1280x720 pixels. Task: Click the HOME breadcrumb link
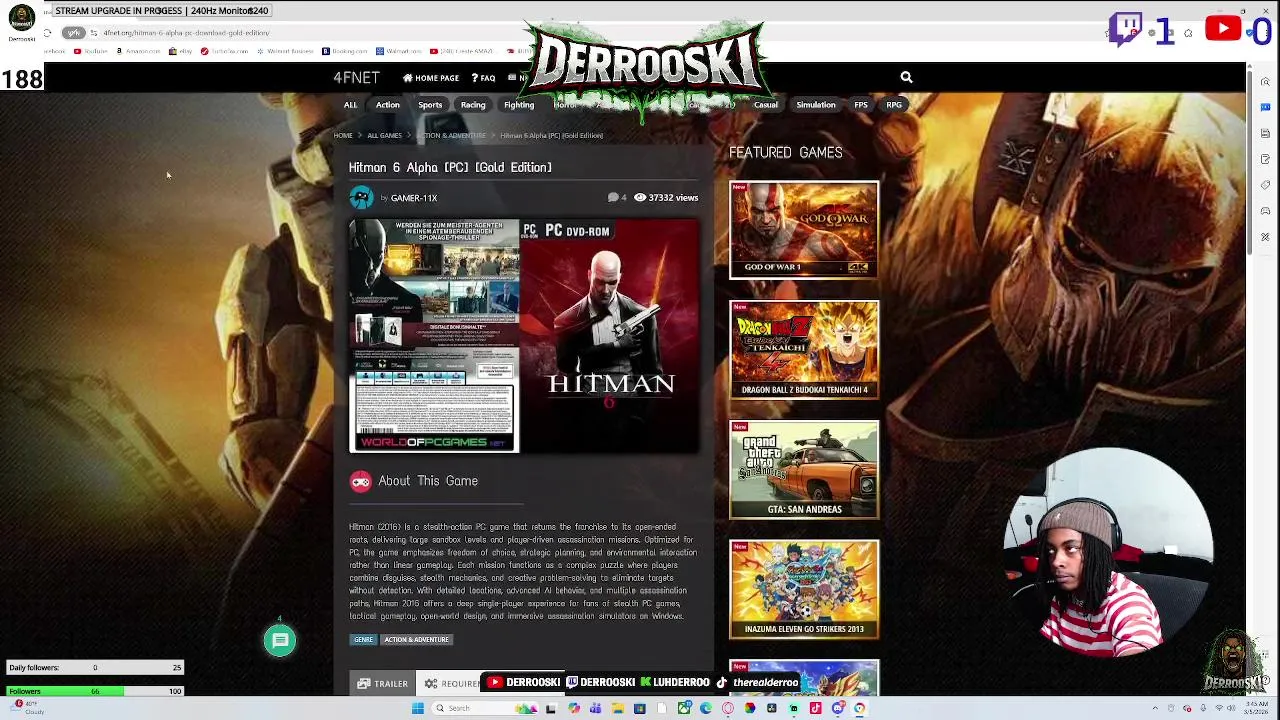(343, 135)
